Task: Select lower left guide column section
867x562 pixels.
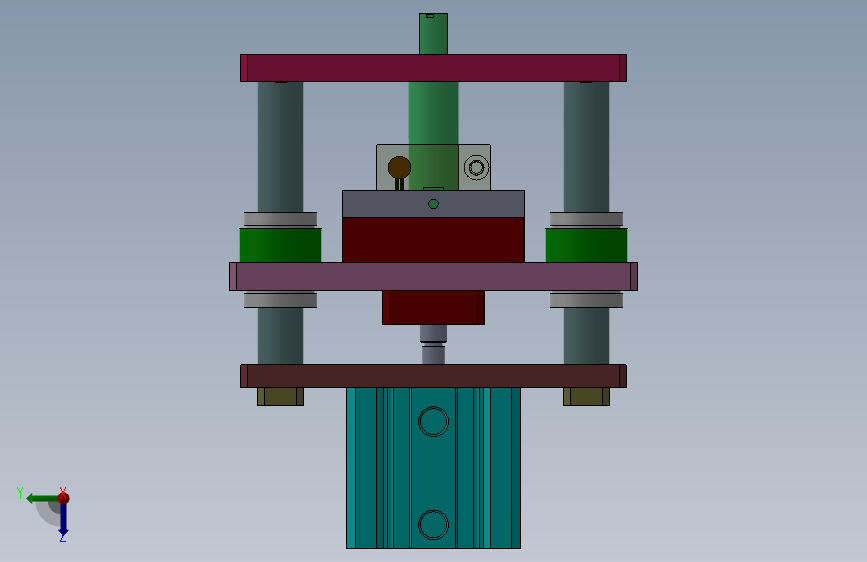Action: [x=280, y=336]
